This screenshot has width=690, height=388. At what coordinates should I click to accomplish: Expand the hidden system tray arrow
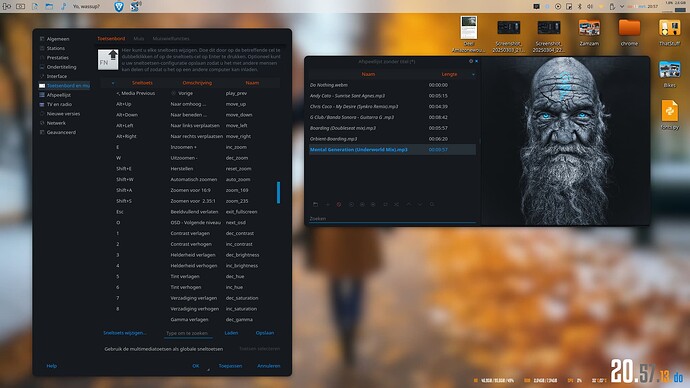(622, 6)
